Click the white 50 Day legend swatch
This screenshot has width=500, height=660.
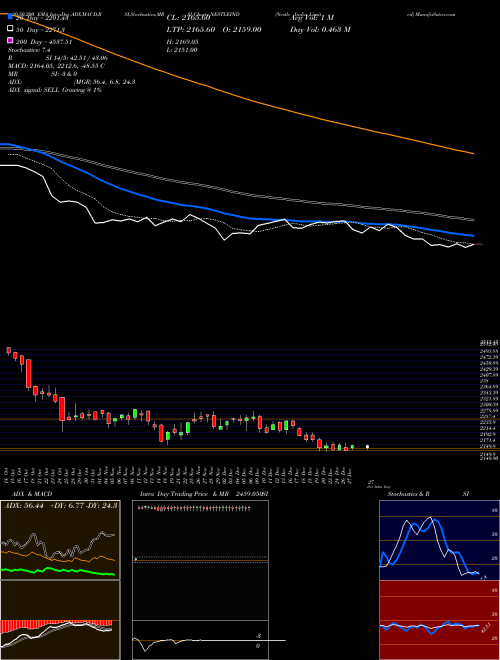point(10,29)
